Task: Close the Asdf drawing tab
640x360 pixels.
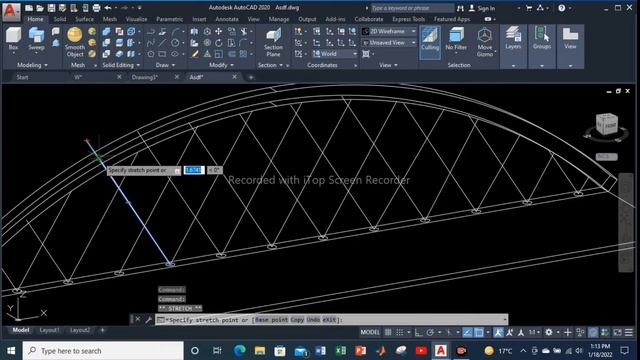Action: click(234, 77)
